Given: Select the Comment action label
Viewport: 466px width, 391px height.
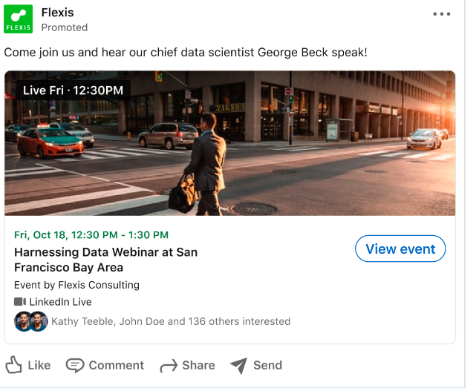Looking at the screenshot, I should 116,365.
